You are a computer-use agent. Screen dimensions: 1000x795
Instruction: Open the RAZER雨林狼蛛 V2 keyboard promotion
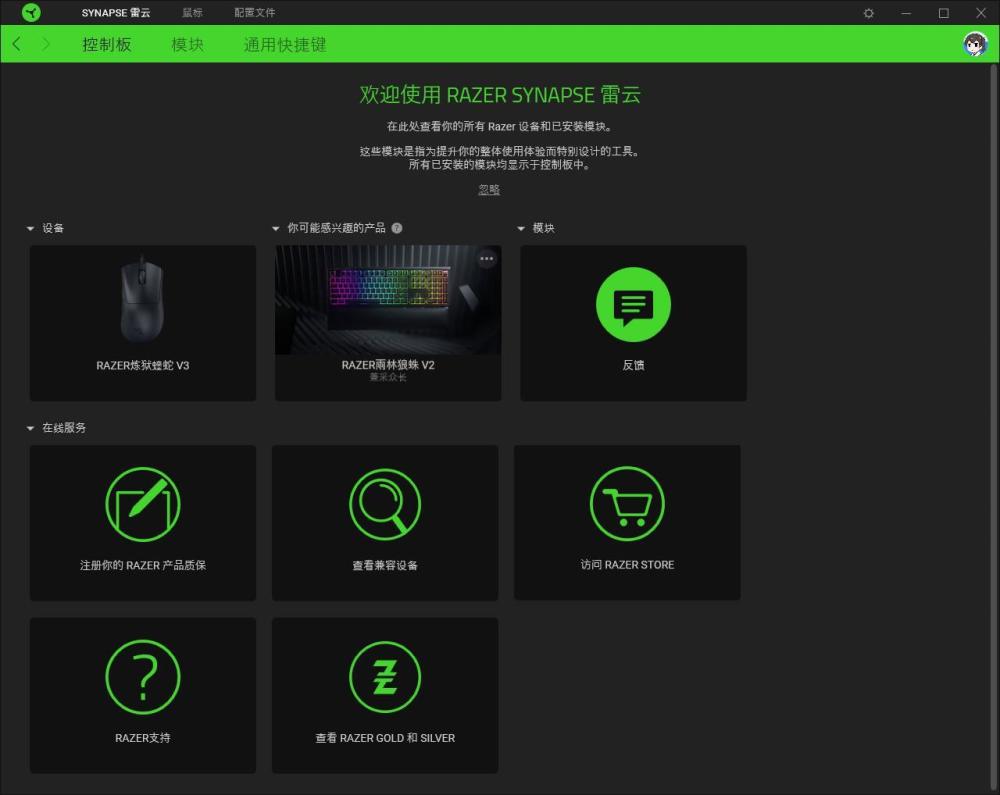tap(388, 323)
